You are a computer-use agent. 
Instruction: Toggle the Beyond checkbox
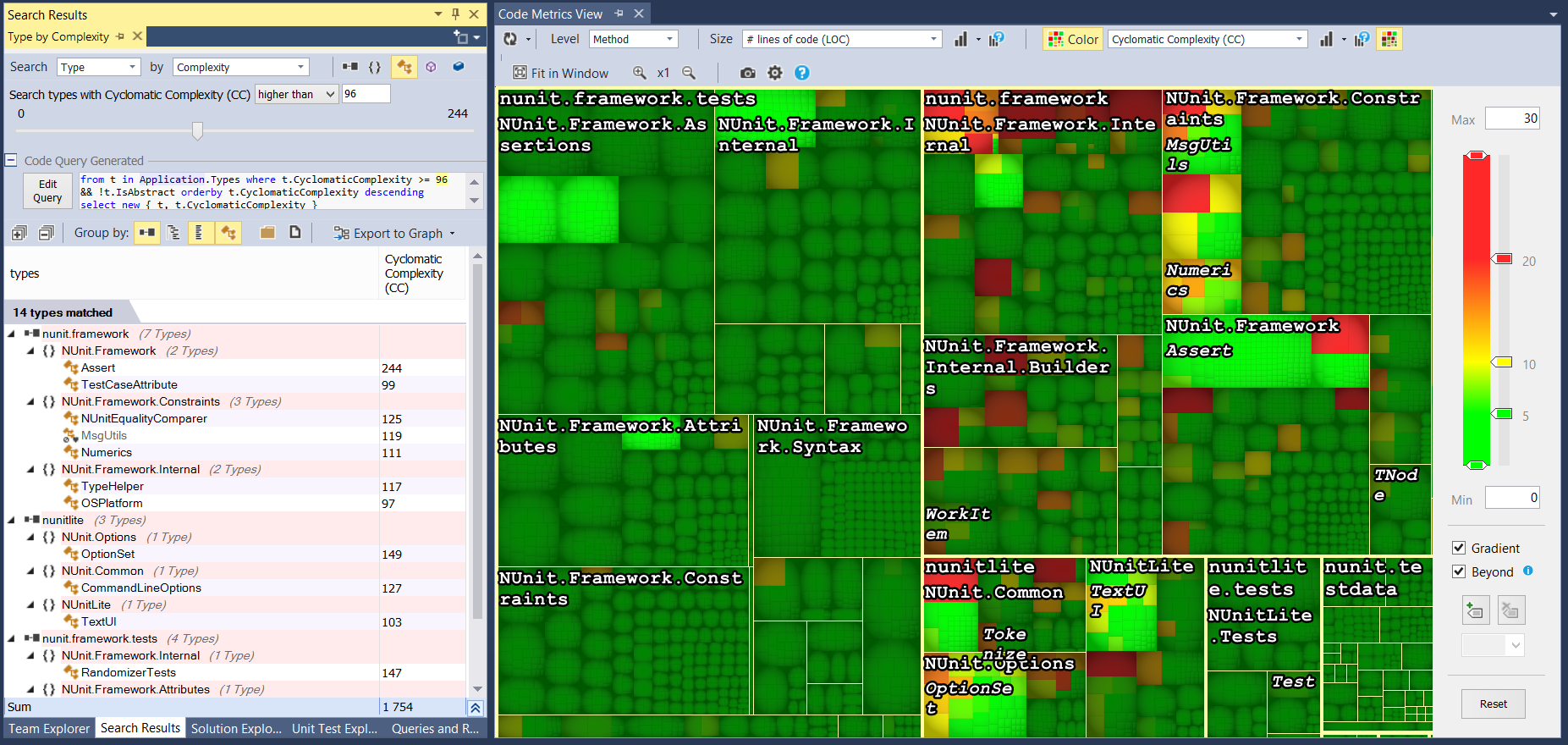(1459, 571)
